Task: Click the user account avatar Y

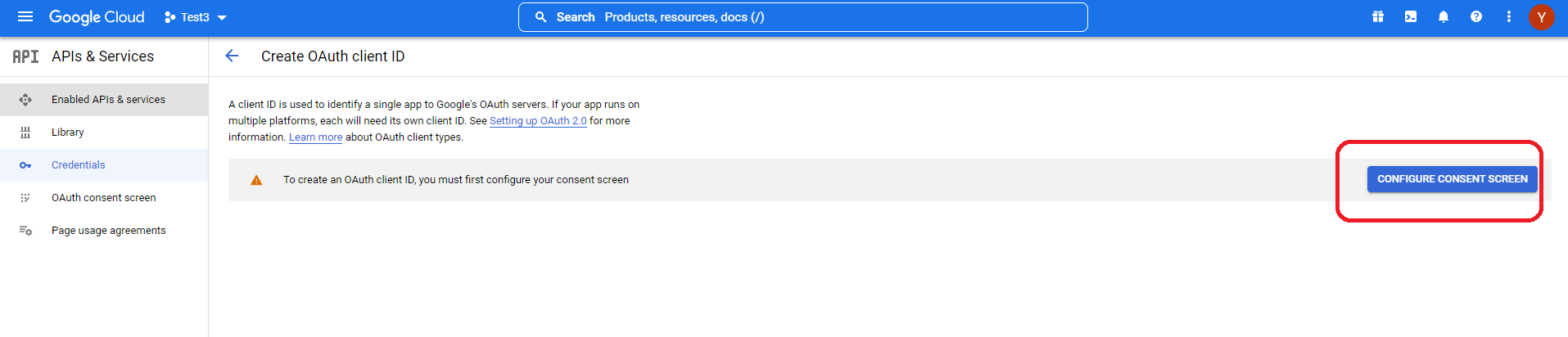Action: click(x=1542, y=16)
